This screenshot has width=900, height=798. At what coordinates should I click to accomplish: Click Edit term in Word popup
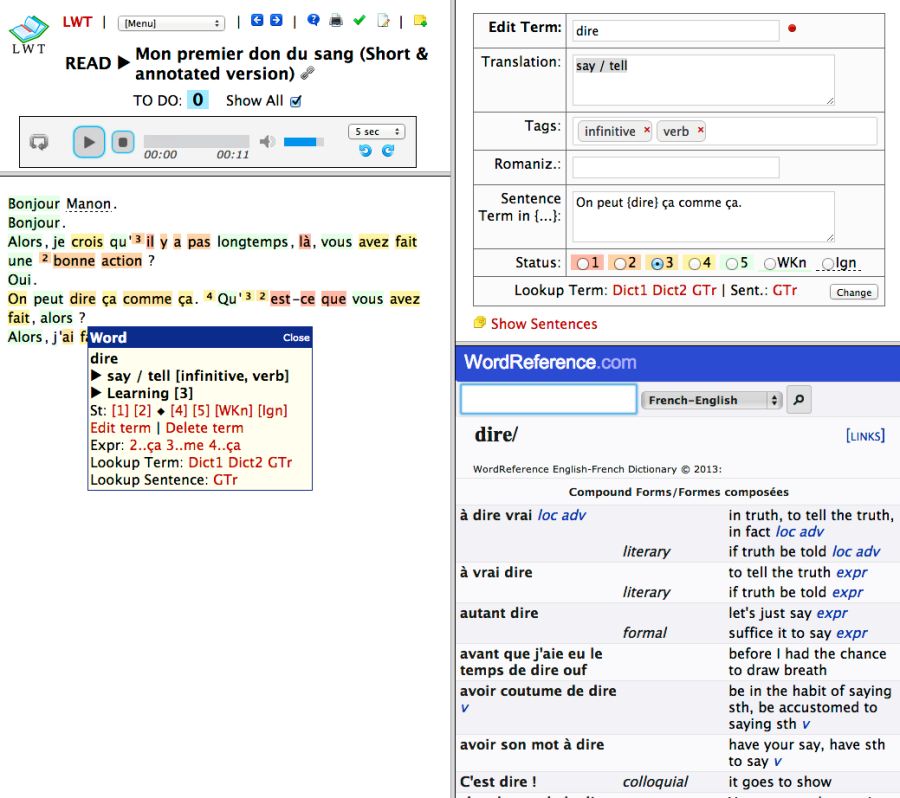(119, 428)
